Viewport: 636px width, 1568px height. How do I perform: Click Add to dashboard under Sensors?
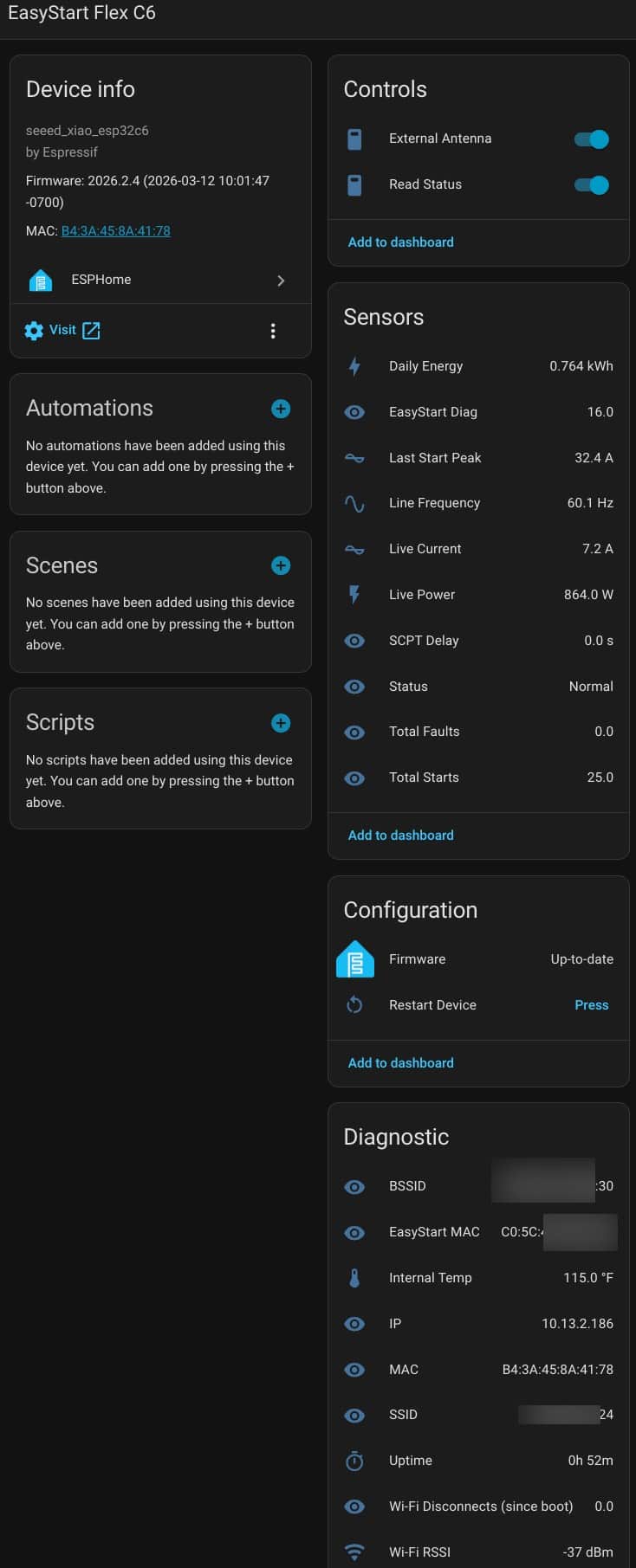tap(400, 836)
